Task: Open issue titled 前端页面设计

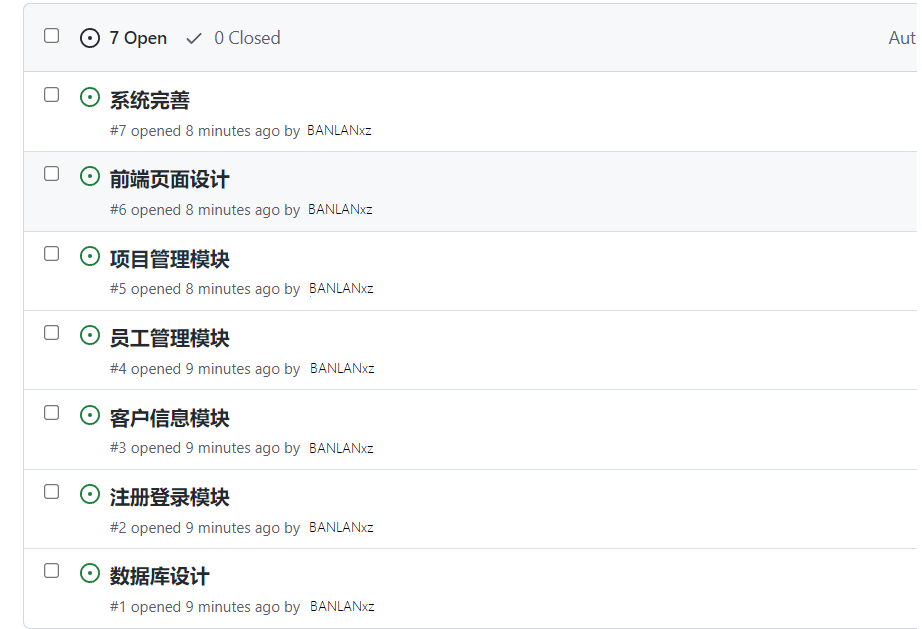Action: coord(170,180)
